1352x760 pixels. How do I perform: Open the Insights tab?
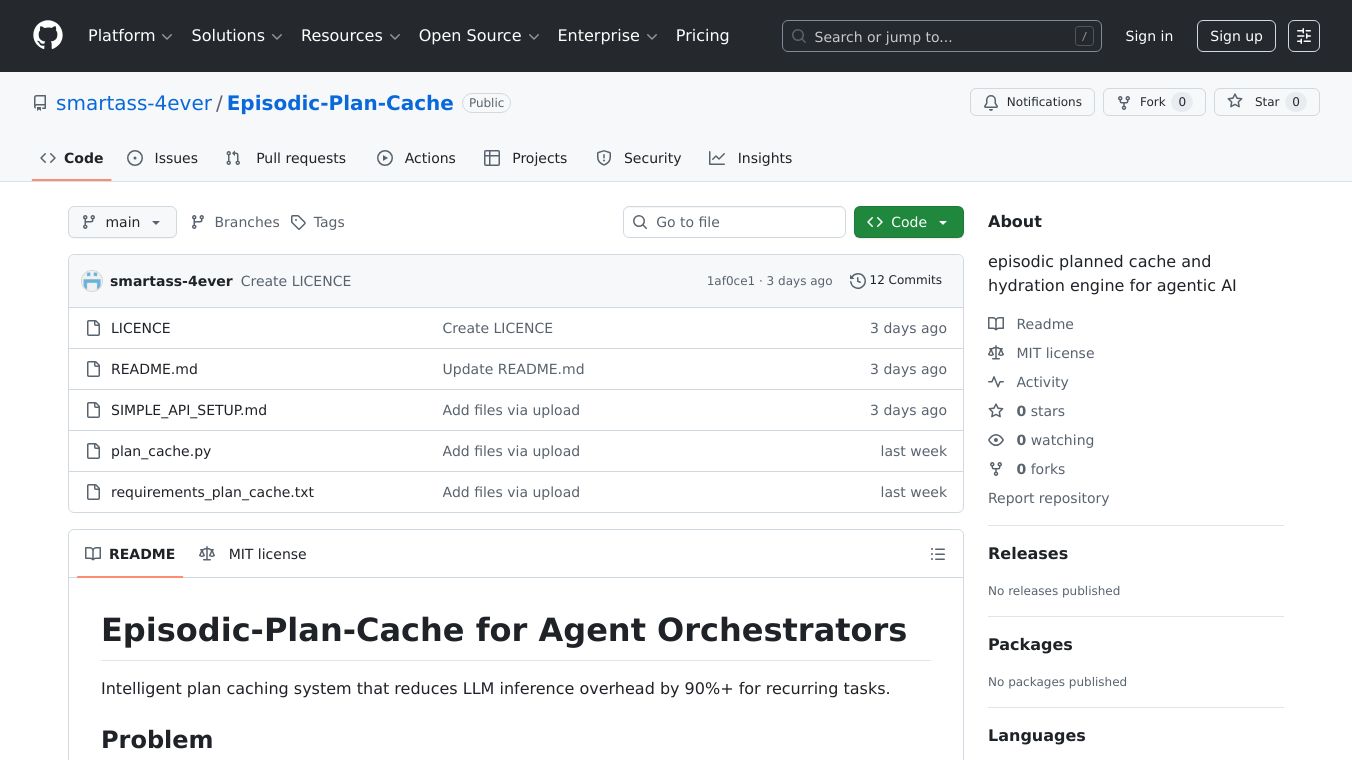click(x=751, y=158)
